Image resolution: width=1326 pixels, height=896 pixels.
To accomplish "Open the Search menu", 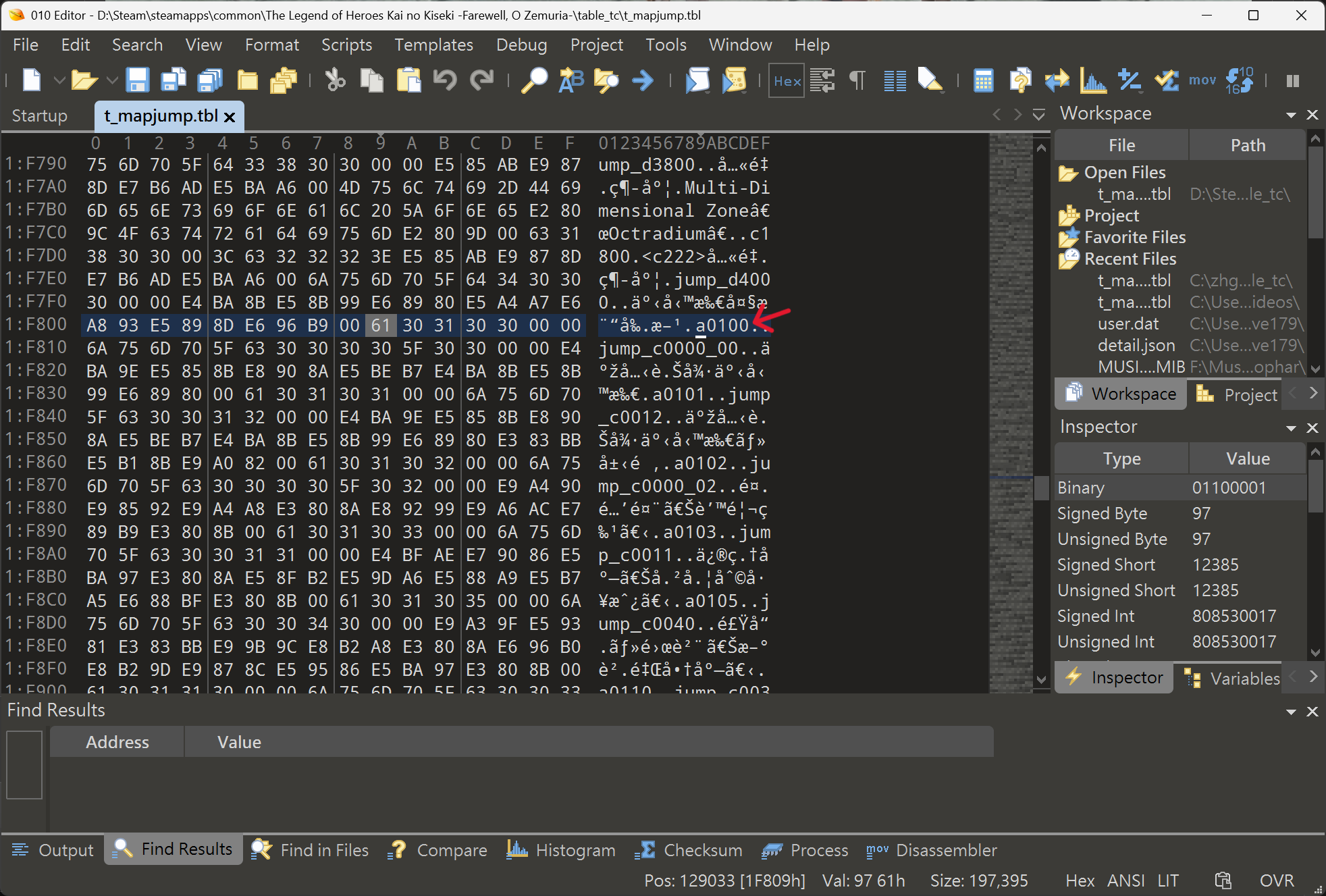I will (x=137, y=45).
